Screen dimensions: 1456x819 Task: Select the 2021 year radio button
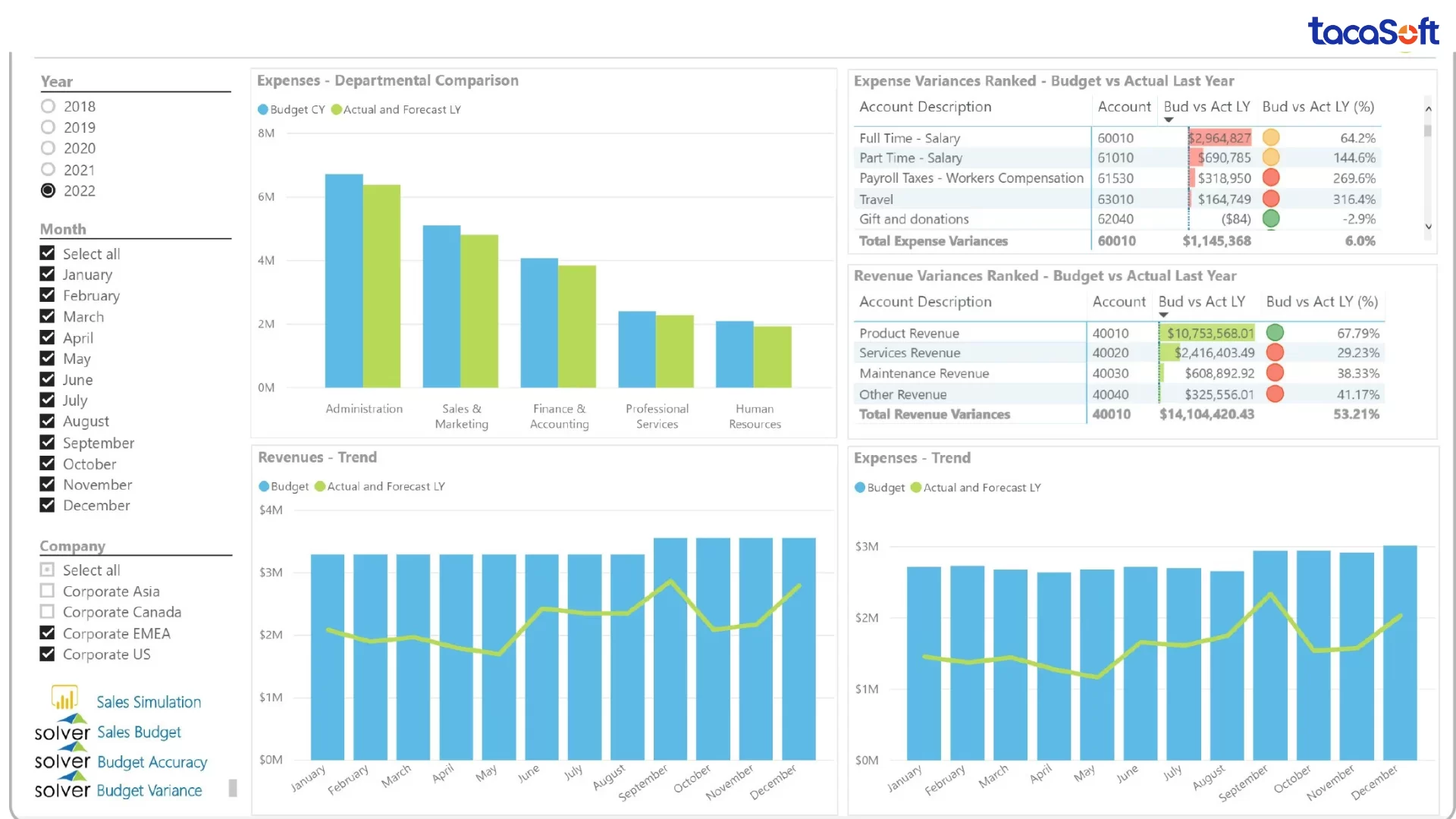coord(49,170)
